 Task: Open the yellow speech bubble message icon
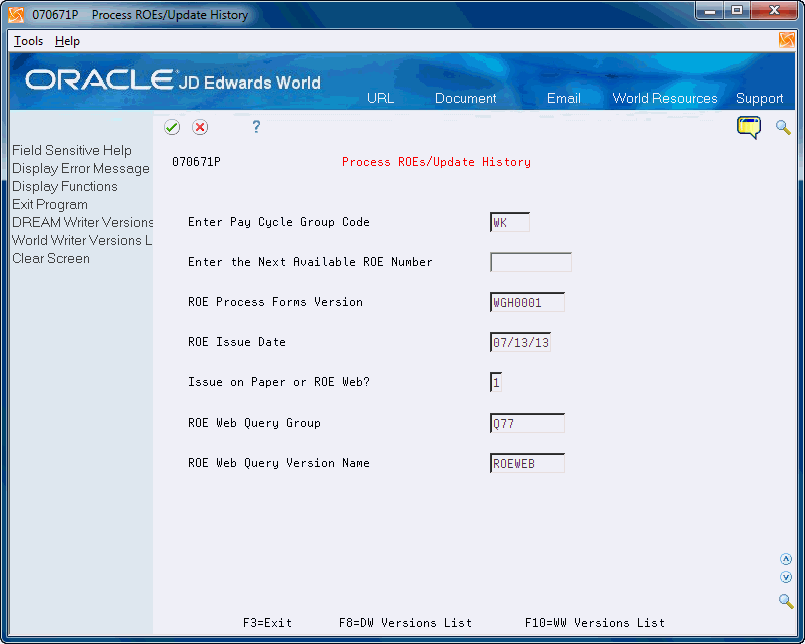[x=749, y=127]
